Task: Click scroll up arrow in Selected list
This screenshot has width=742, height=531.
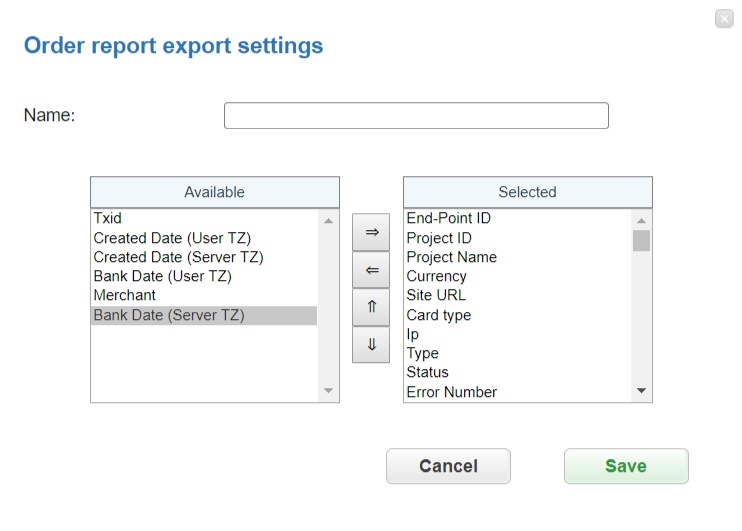Action: pyautogui.click(x=641, y=220)
